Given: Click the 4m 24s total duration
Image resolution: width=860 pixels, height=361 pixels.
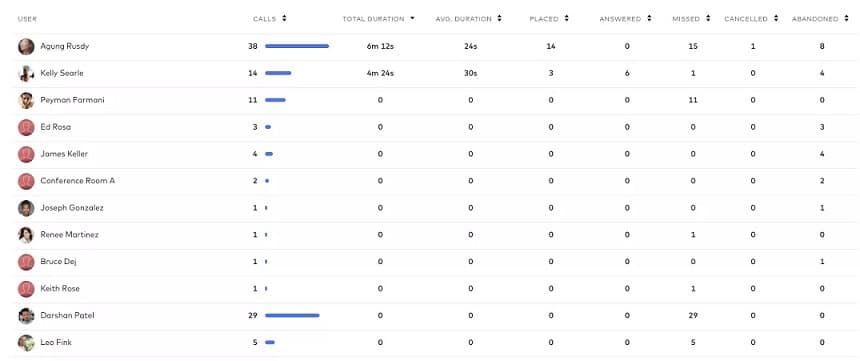Looking at the screenshot, I should pyautogui.click(x=380, y=74).
